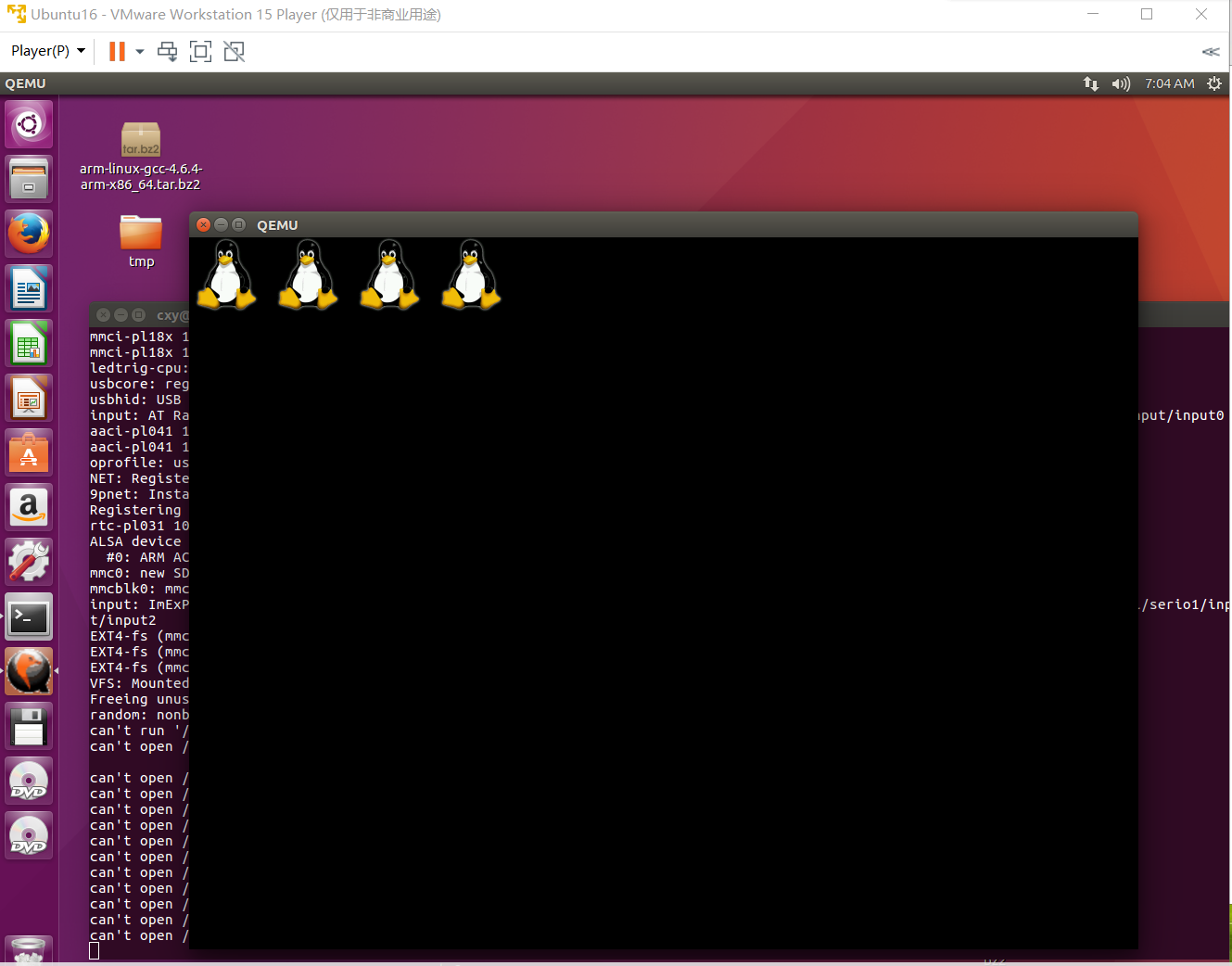Click the first Tux penguin in QEMU
Image resolution: width=1232 pixels, height=966 pixels.
pos(227,274)
